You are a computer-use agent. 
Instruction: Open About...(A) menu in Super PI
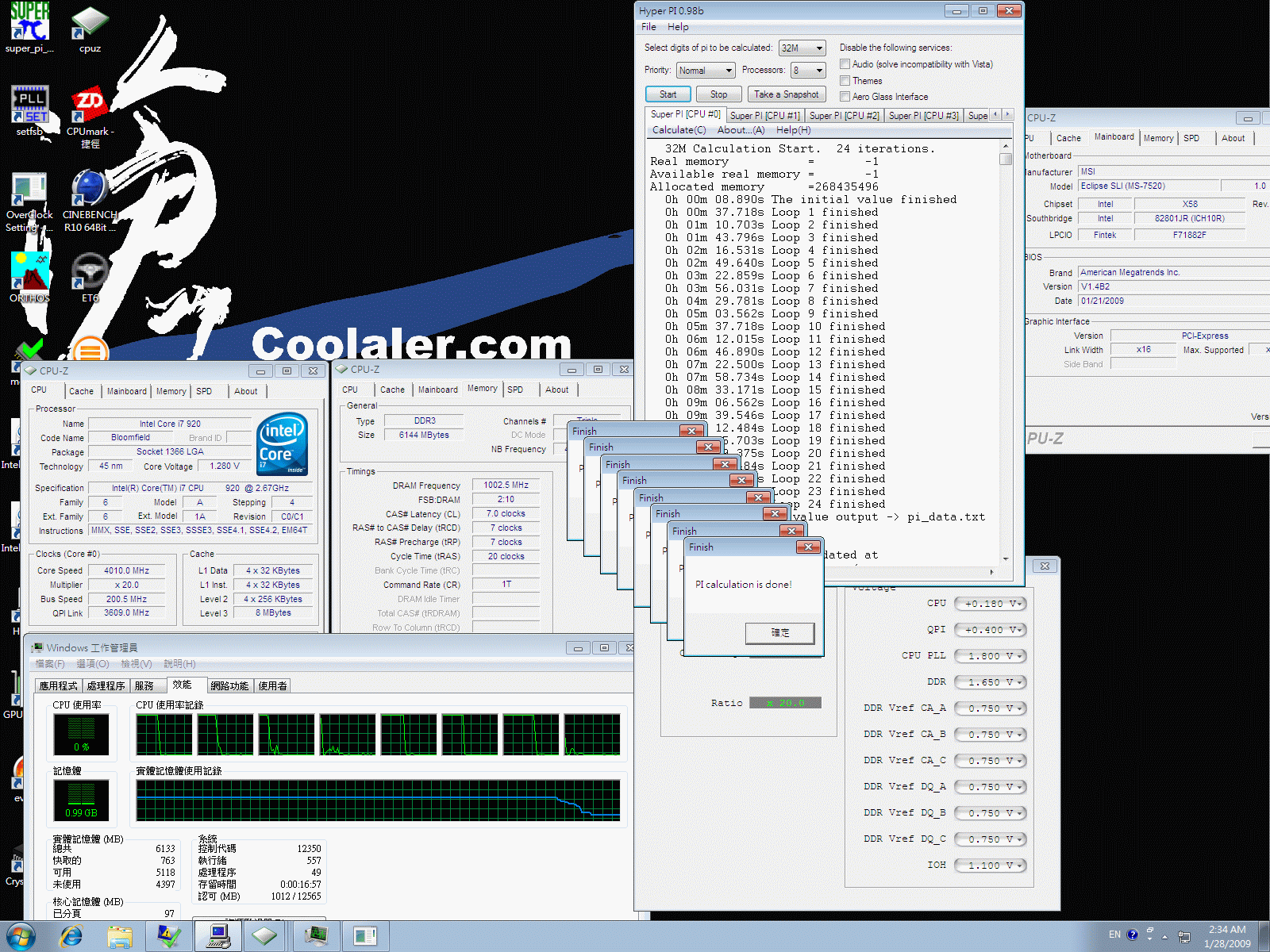tap(741, 130)
